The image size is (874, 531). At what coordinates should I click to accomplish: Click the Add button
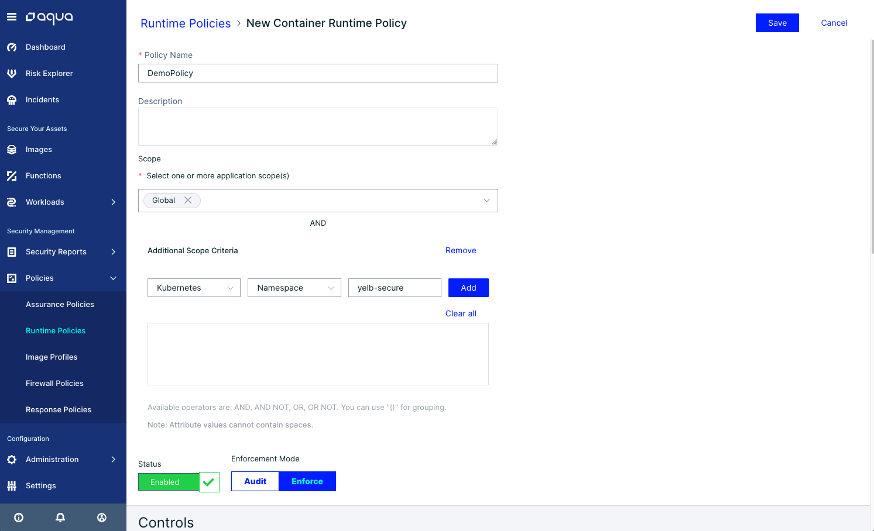click(468, 288)
